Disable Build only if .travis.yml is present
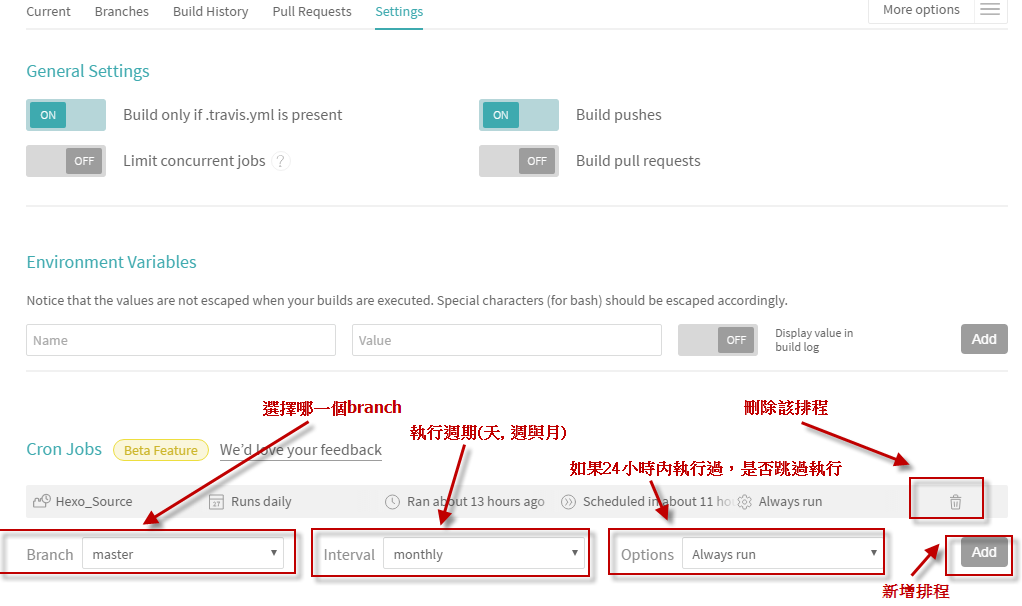The height and width of the screenshot is (606, 1022). point(65,115)
